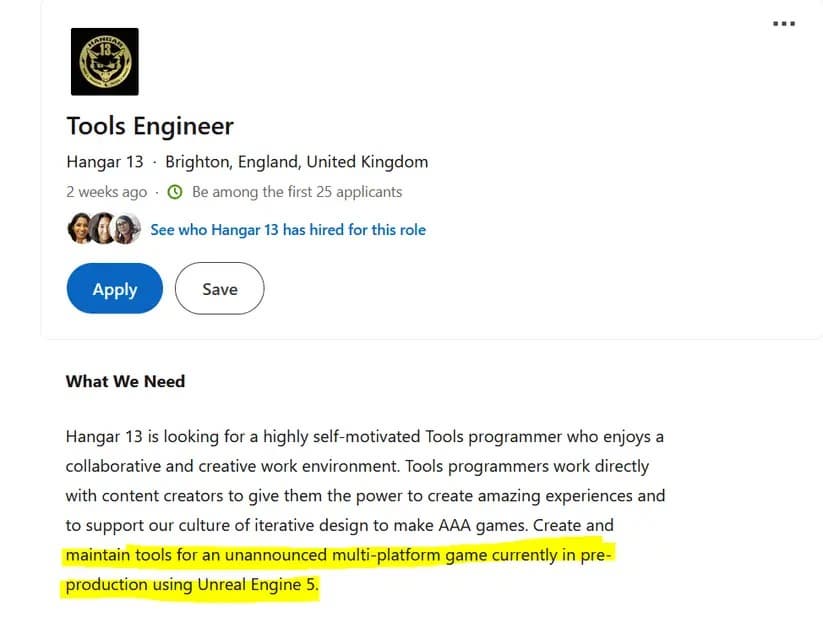823x618 pixels.
Task: Select the middle hired employee avatar
Action: coord(103,229)
